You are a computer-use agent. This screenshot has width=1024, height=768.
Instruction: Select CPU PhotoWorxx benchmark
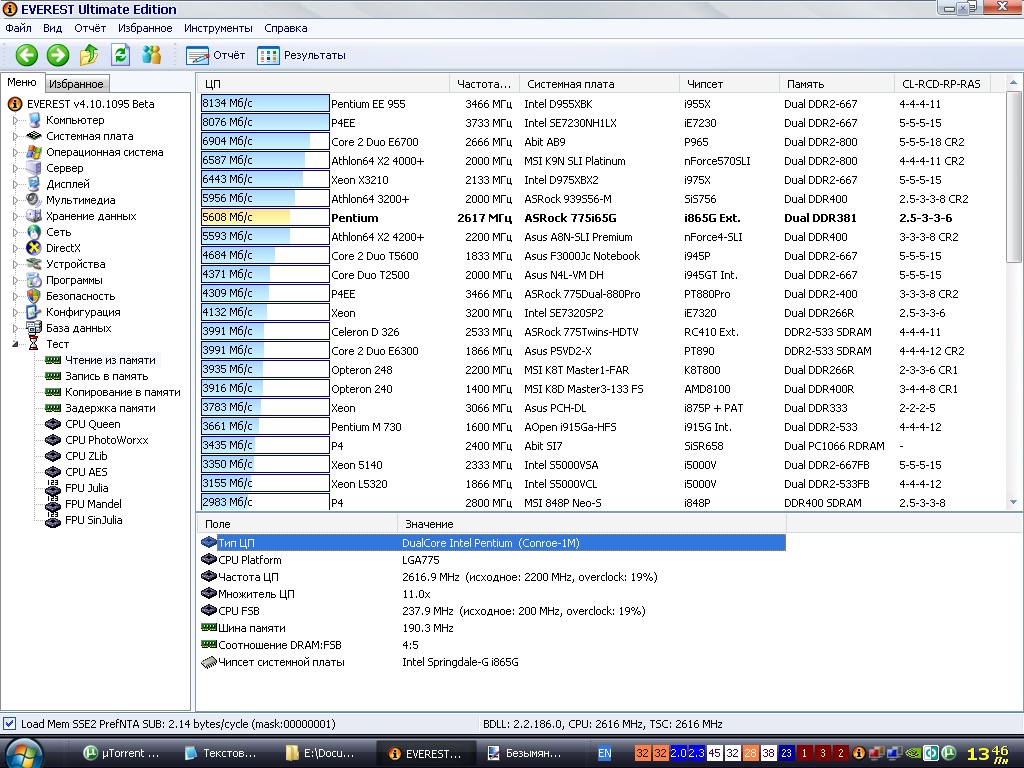(106, 440)
